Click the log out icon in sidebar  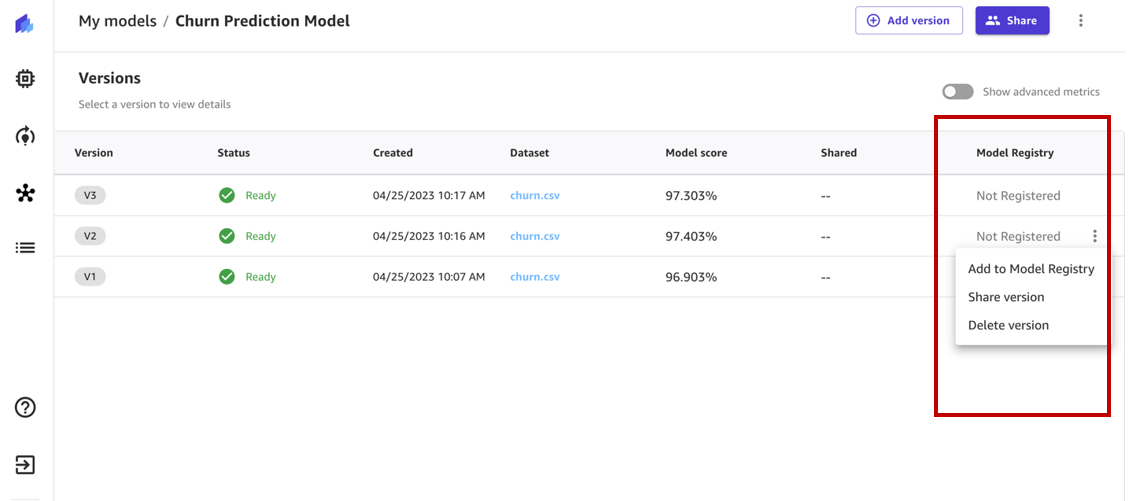25,465
